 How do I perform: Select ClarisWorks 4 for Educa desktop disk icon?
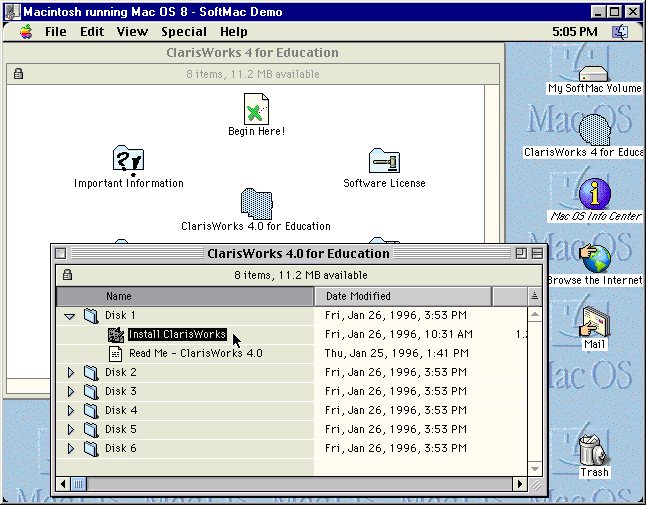point(594,130)
